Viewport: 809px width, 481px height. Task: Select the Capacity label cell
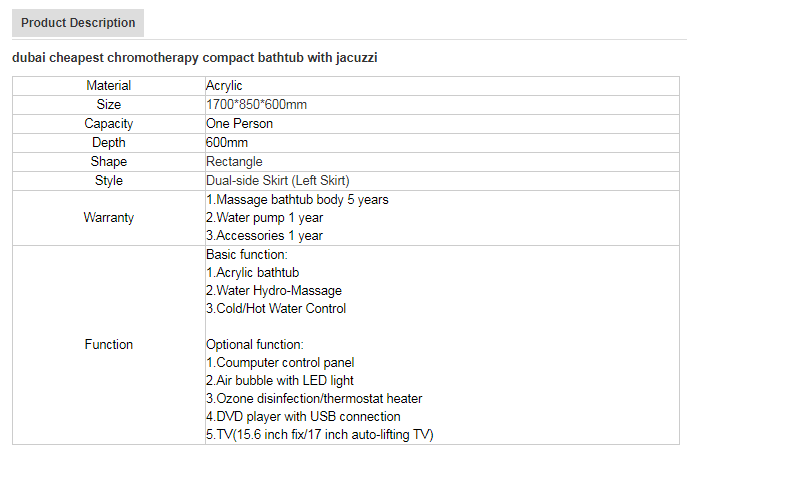[x=108, y=124]
